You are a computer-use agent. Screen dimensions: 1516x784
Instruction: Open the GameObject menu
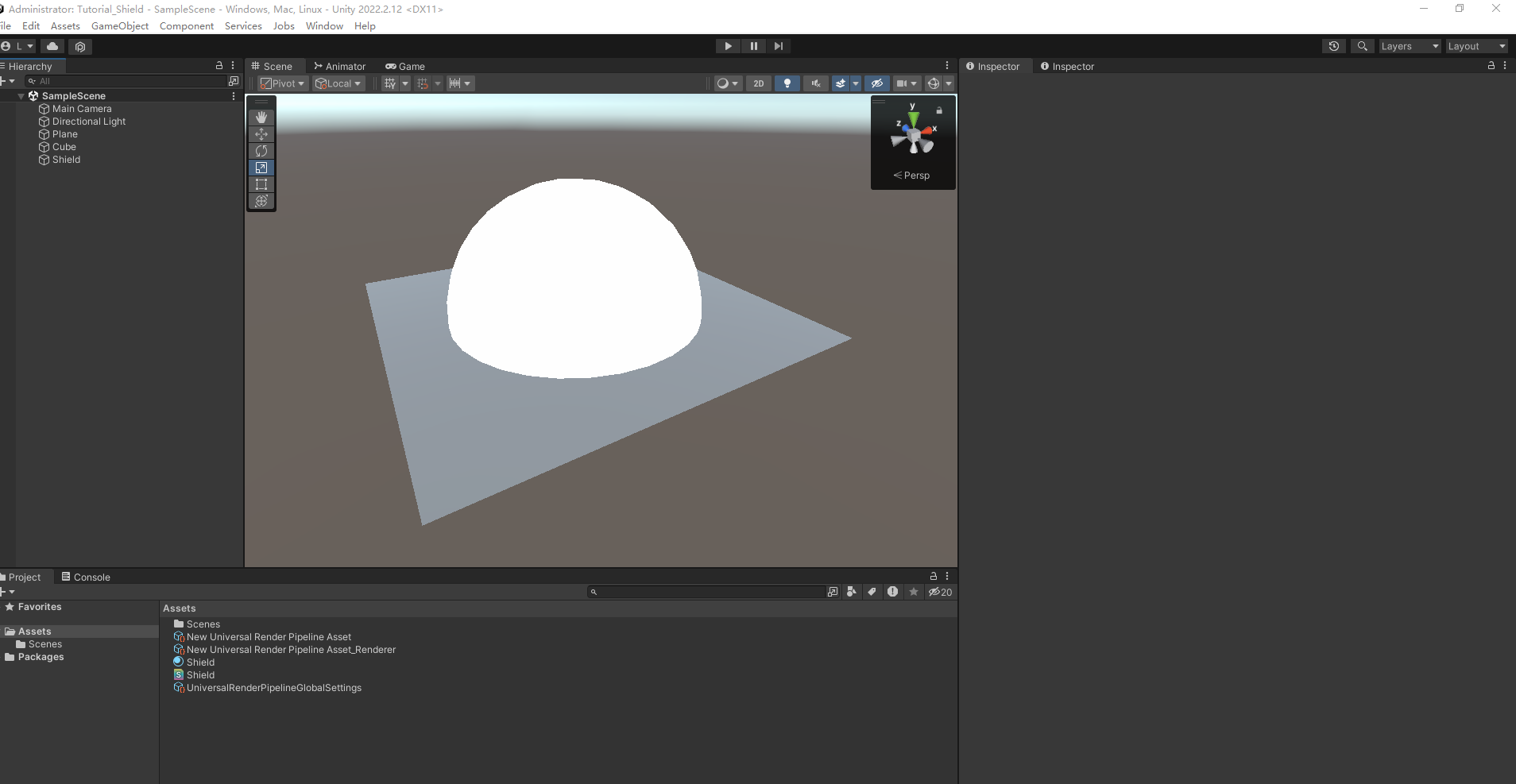(x=120, y=26)
